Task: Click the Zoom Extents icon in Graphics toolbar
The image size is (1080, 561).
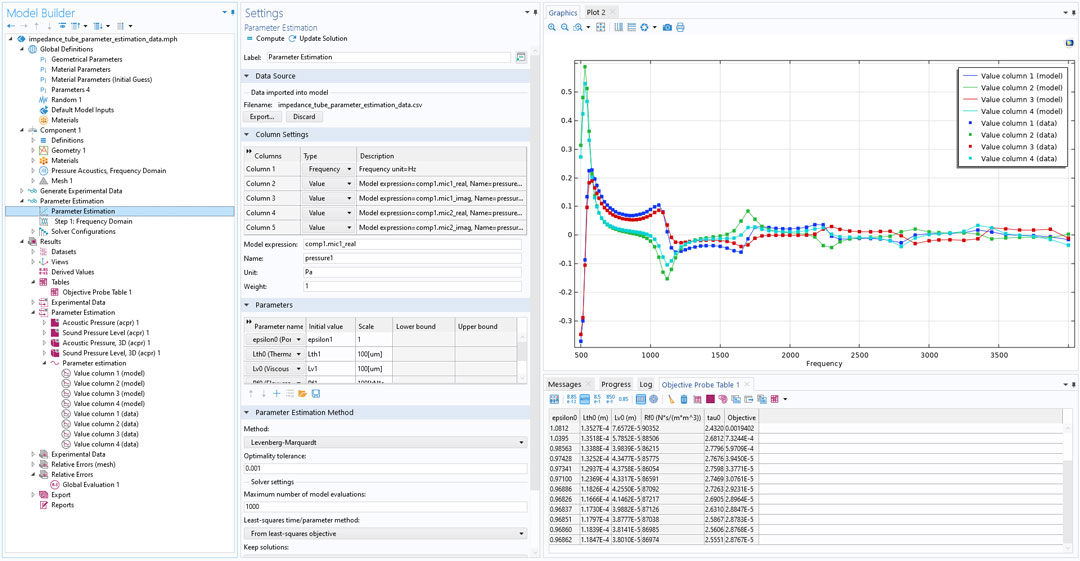Action: [601, 27]
